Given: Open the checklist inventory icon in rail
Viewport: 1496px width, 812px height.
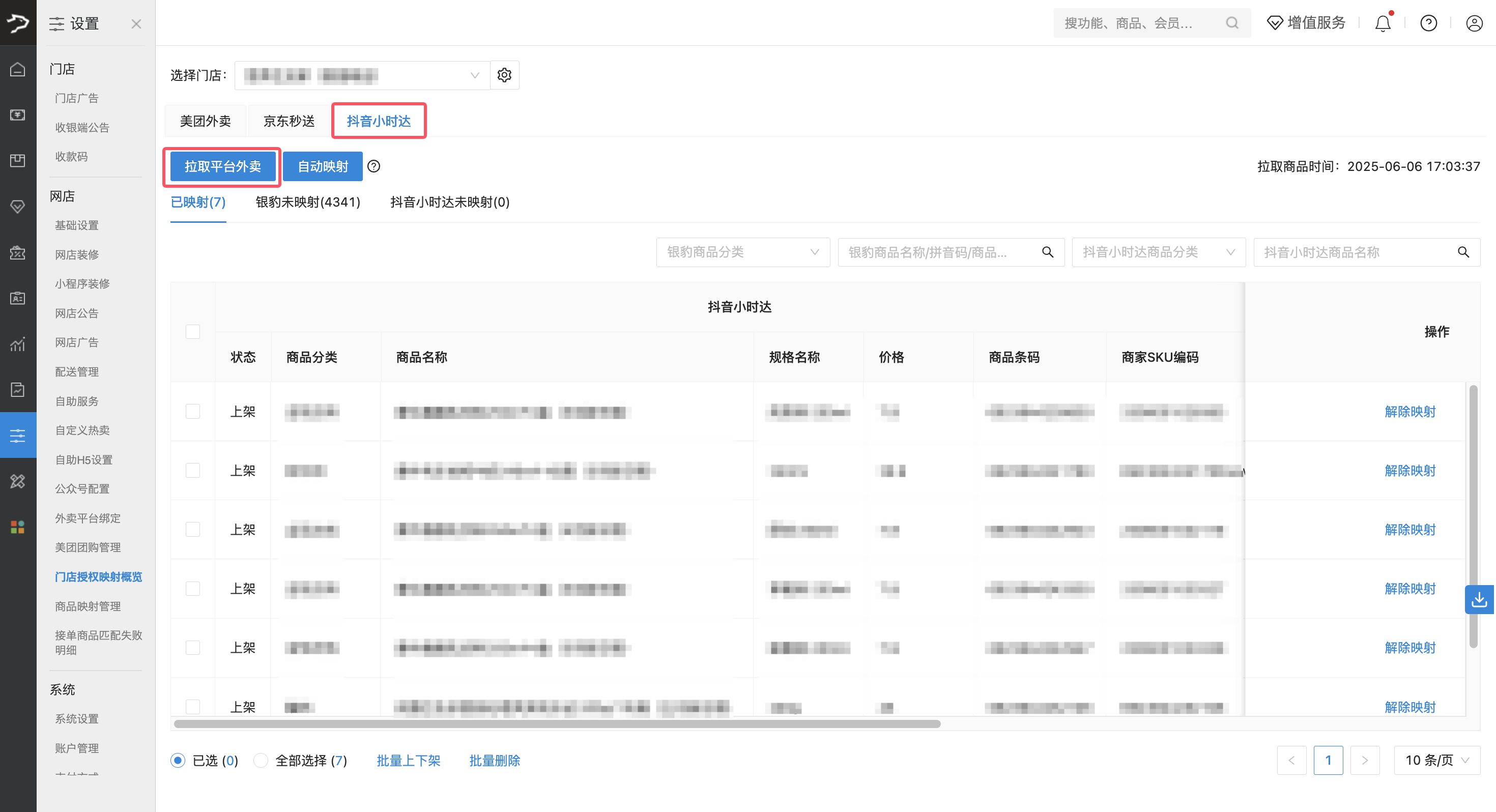Looking at the screenshot, I should (x=18, y=389).
